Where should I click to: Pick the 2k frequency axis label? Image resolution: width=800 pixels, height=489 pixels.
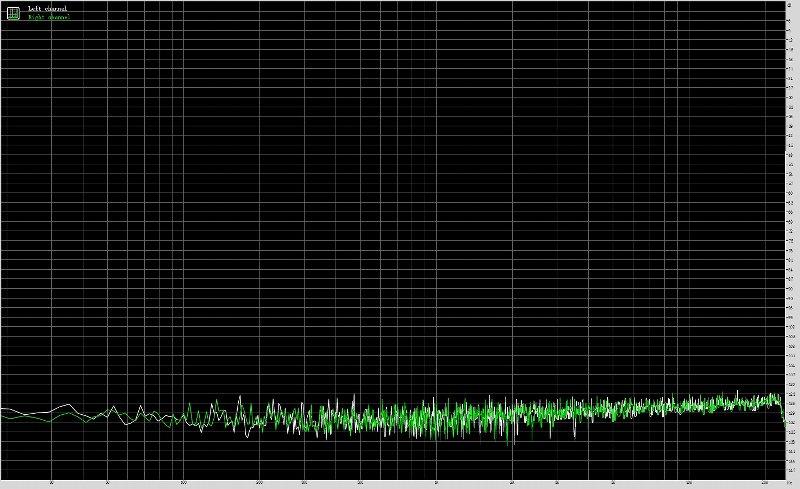[x=512, y=484]
